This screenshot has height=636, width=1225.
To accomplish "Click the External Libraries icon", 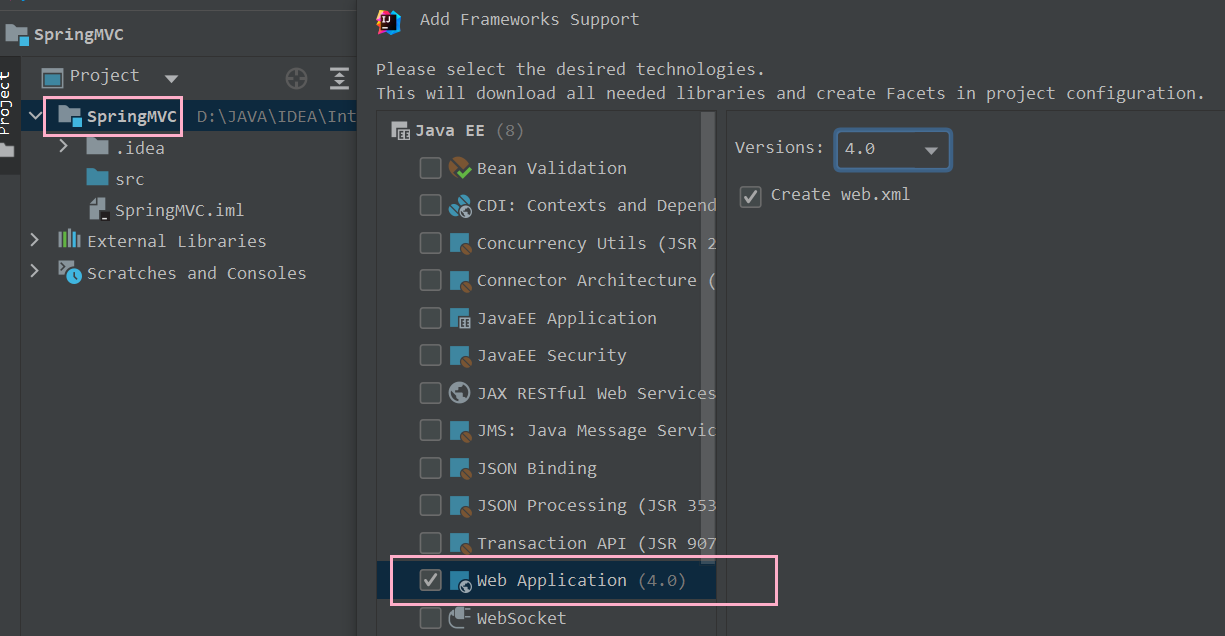I will click(x=68, y=240).
